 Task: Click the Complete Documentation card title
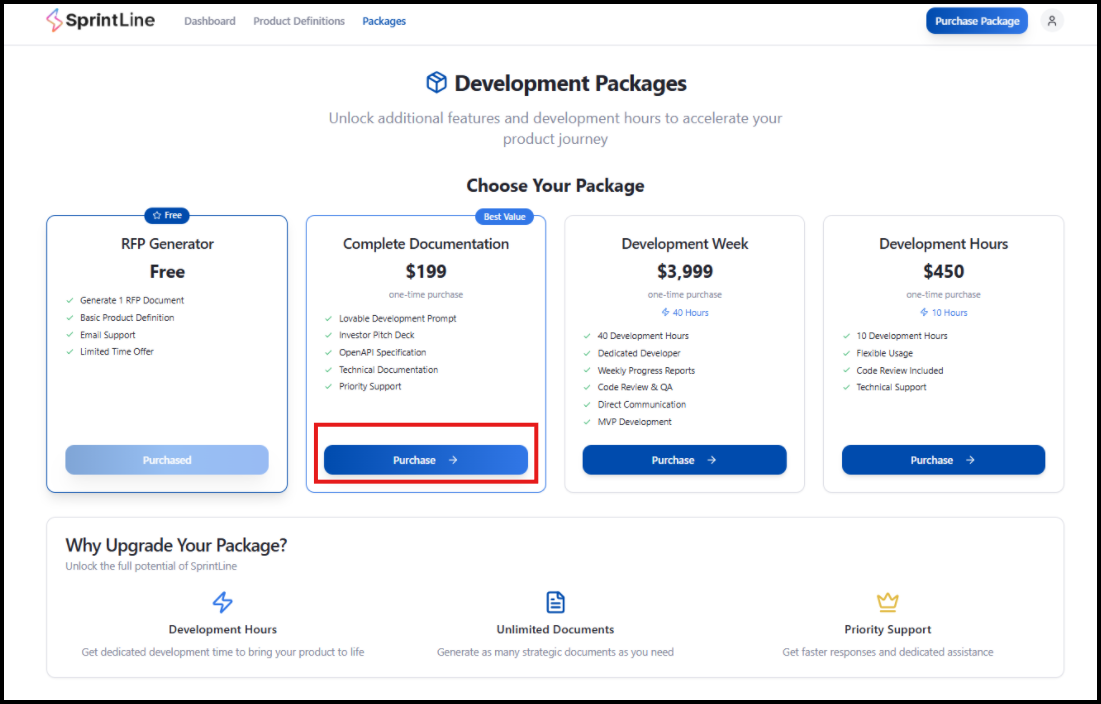(x=426, y=244)
